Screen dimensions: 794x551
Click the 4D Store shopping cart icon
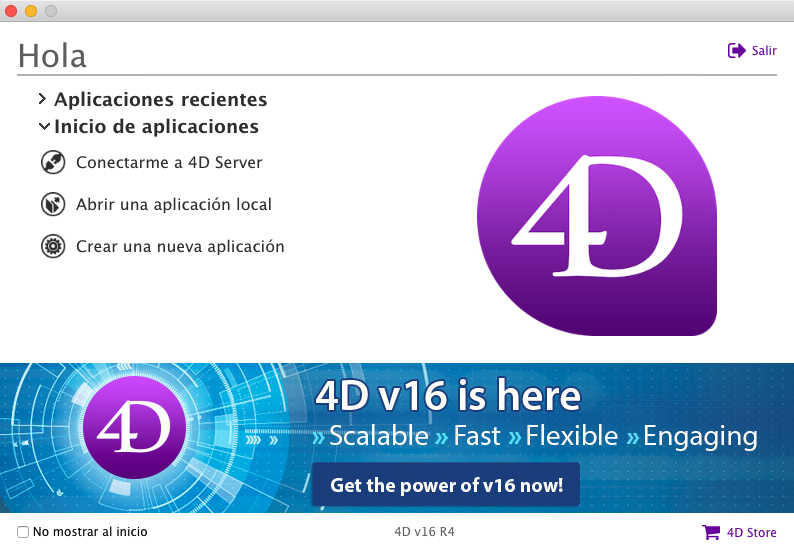click(x=711, y=532)
